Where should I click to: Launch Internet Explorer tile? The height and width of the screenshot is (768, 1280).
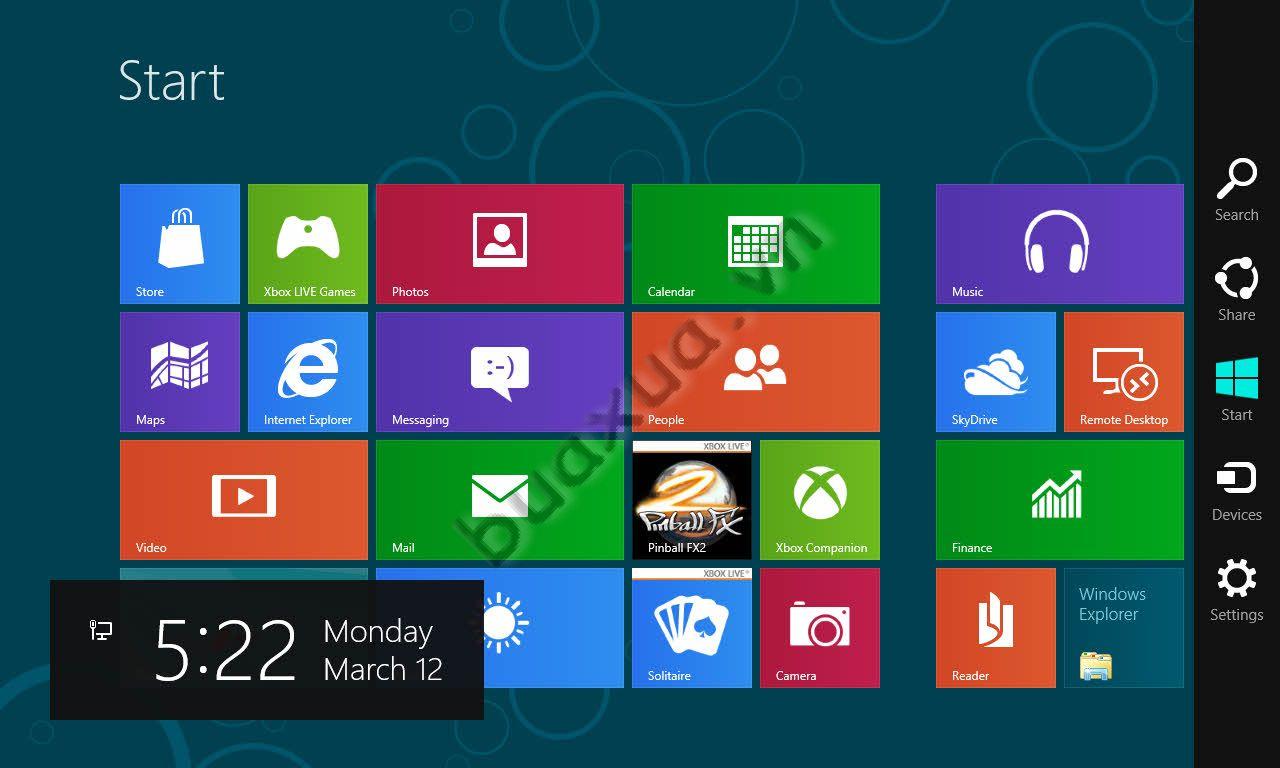point(308,372)
